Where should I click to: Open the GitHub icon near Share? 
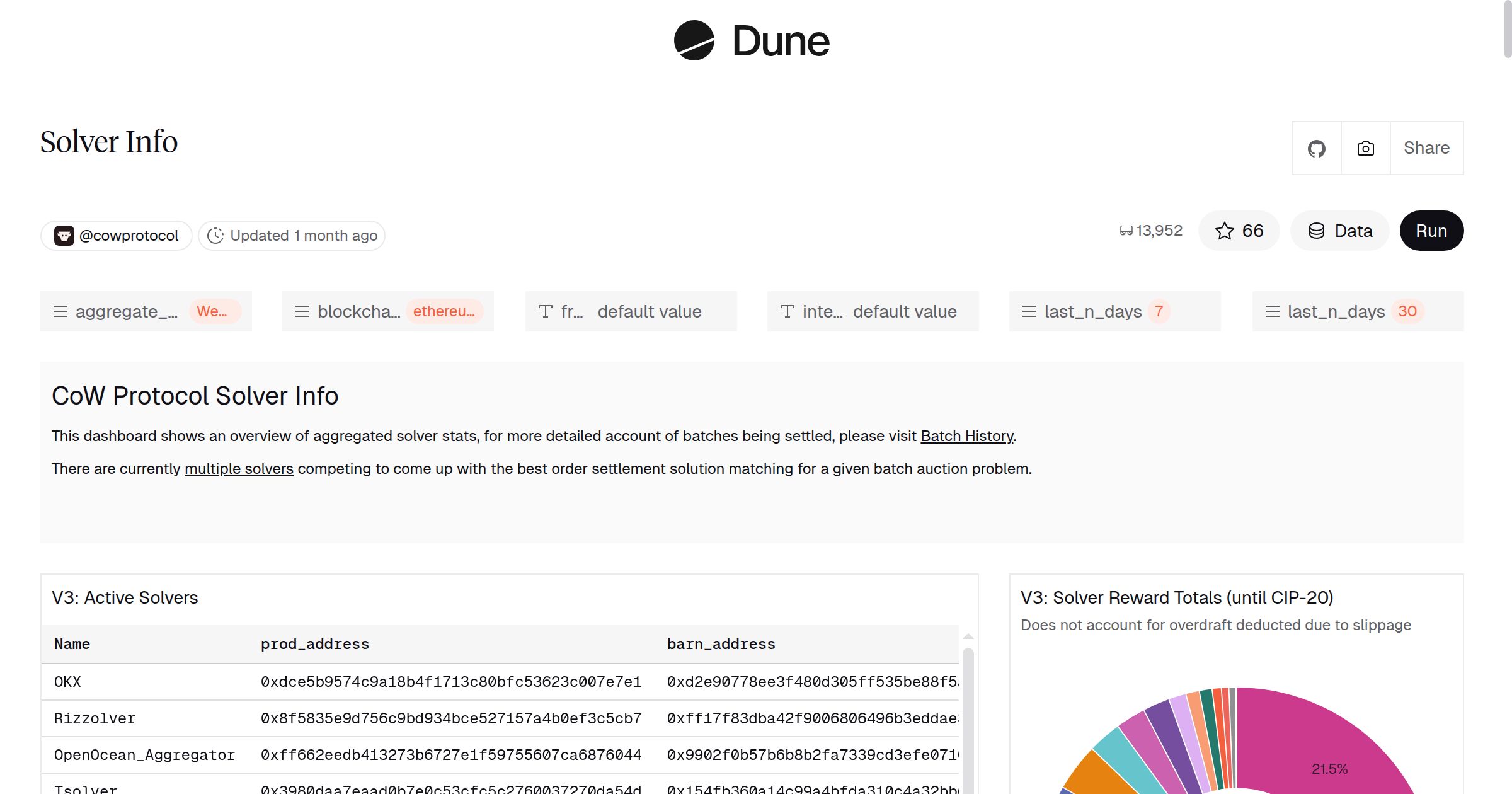click(x=1317, y=148)
